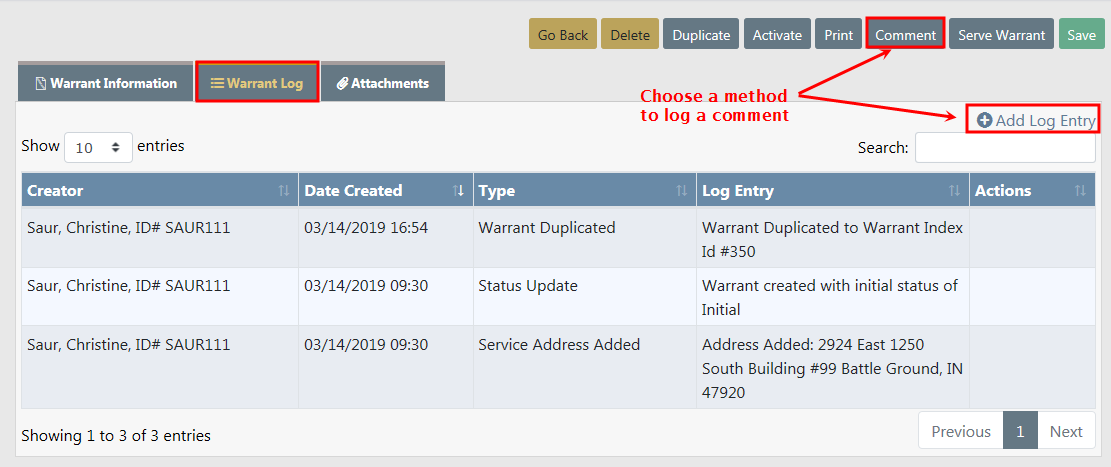Click the Comment button

[905, 35]
